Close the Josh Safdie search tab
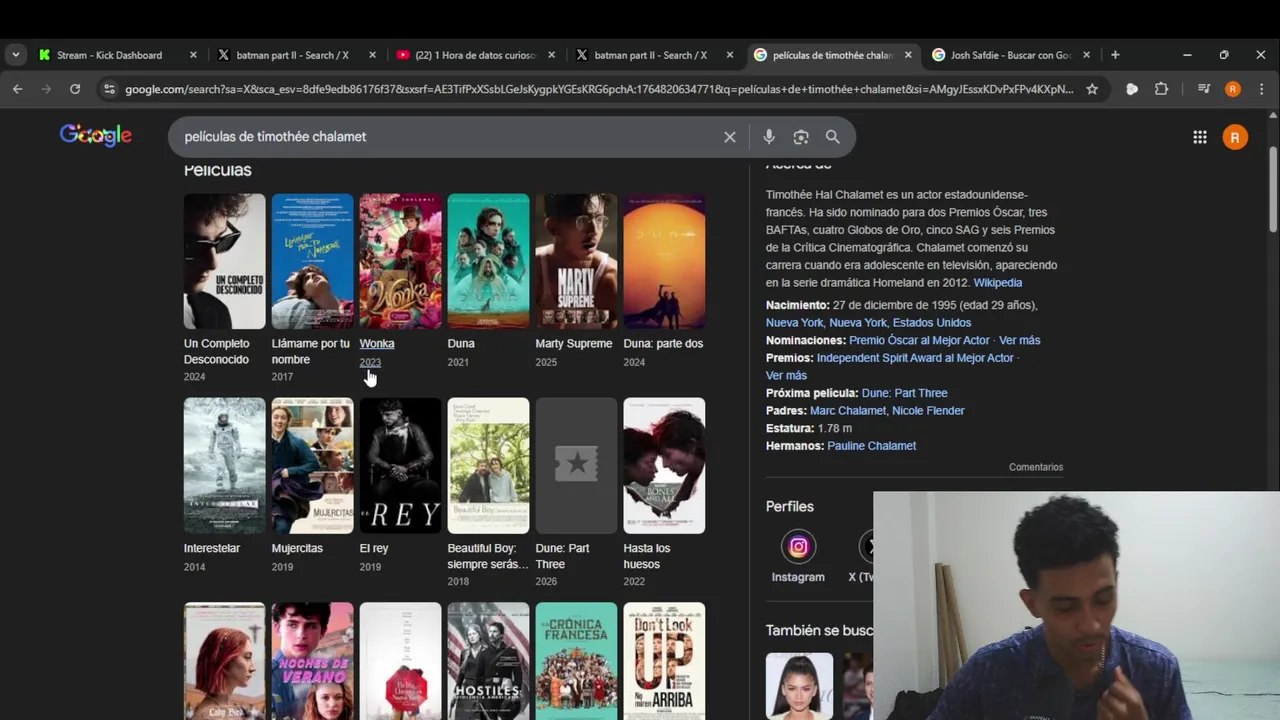Image resolution: width=1280 pixels, height=720 pixels. [1086, 55]
